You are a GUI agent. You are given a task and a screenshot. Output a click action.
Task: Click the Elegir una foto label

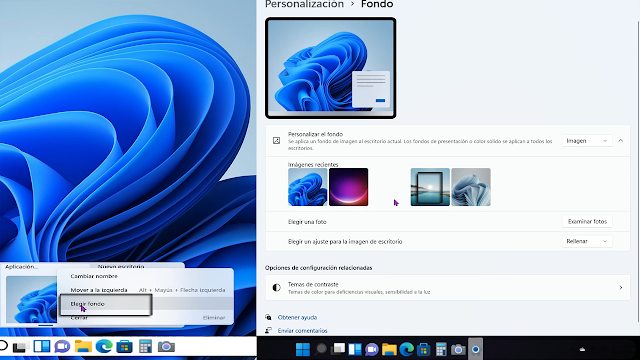point(307,222)
